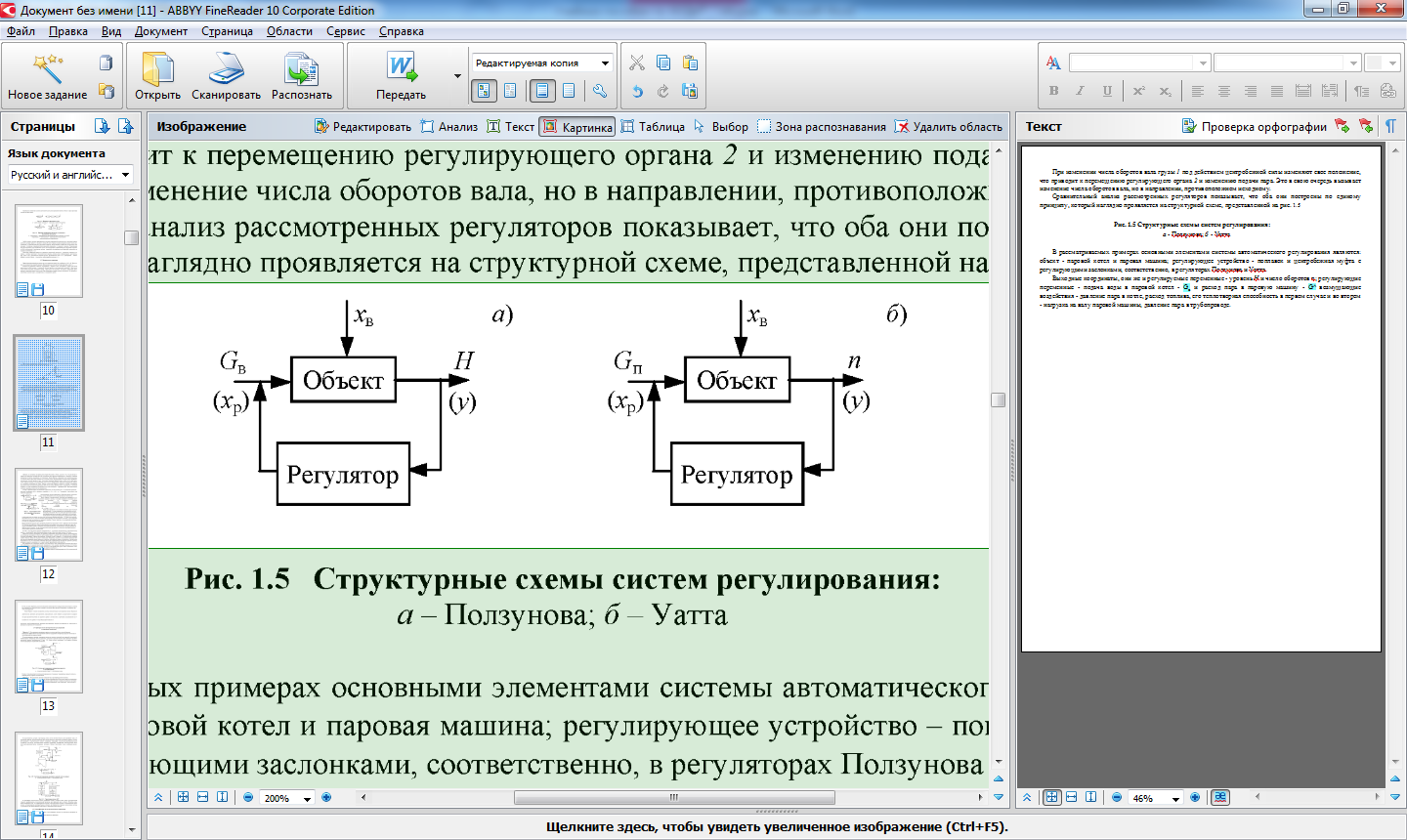The image size is (1407, 840).
Task: Click the style editor AA icon
Action: (1053, 63)
